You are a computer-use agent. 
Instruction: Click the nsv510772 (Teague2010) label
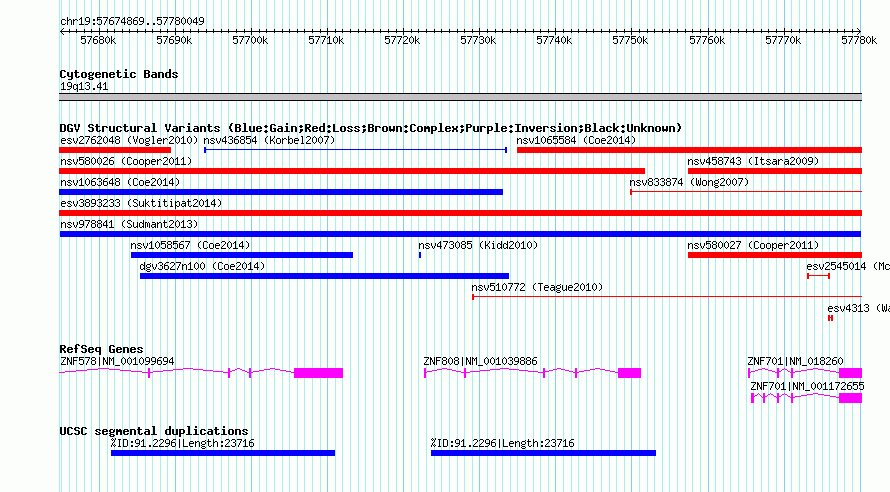(x=537, y=287)
